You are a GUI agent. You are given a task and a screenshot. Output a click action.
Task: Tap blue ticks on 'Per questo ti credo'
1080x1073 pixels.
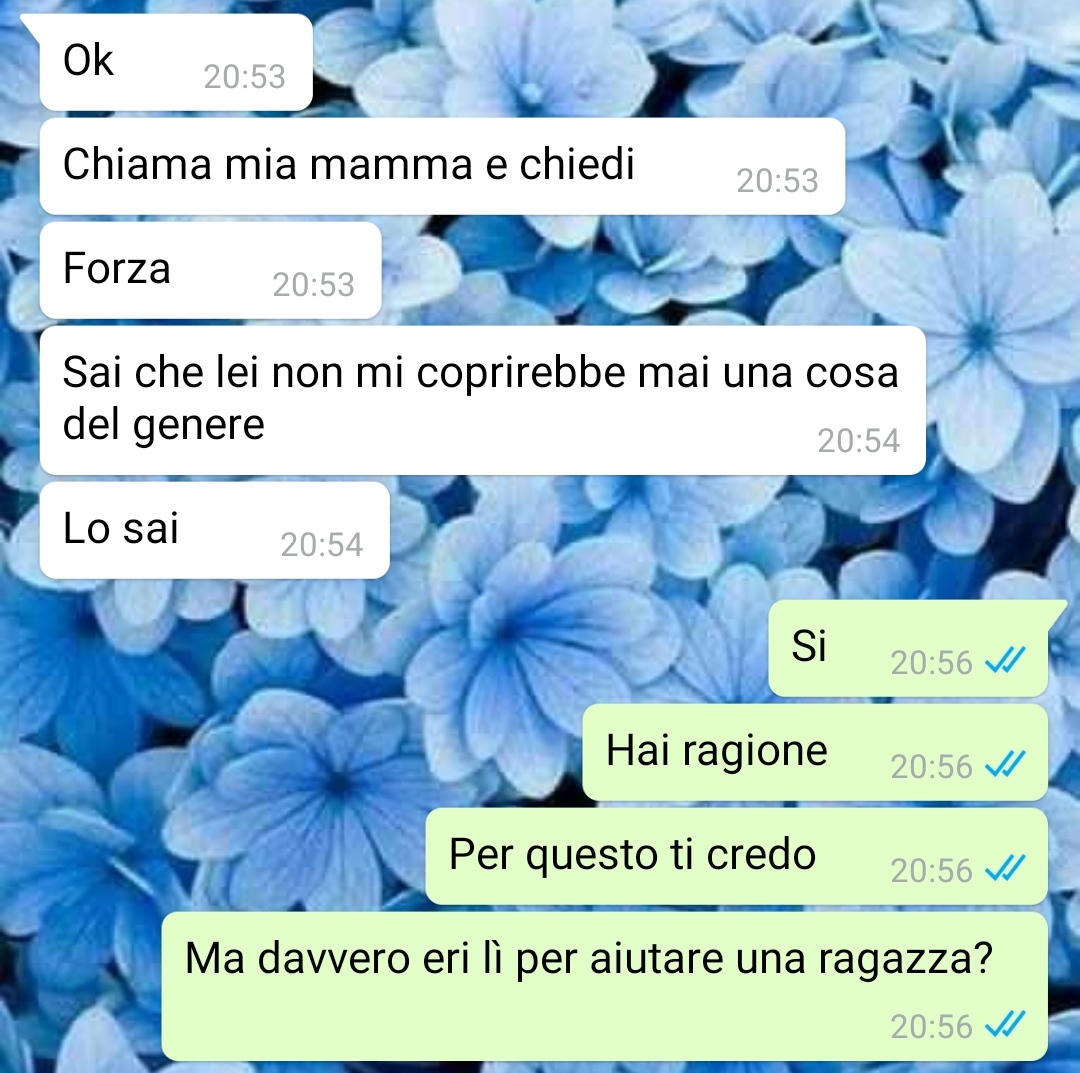click(1006, 870)
